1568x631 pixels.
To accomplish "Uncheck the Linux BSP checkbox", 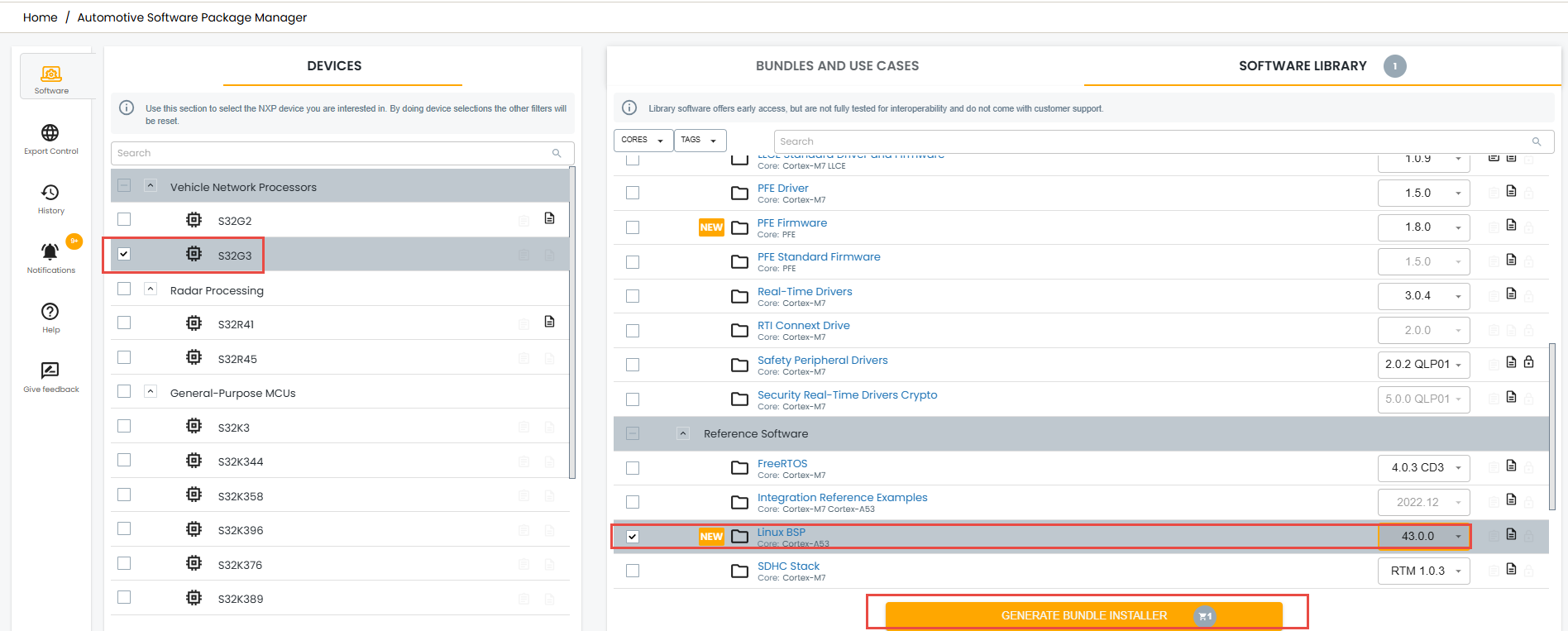I will [633, 537].
